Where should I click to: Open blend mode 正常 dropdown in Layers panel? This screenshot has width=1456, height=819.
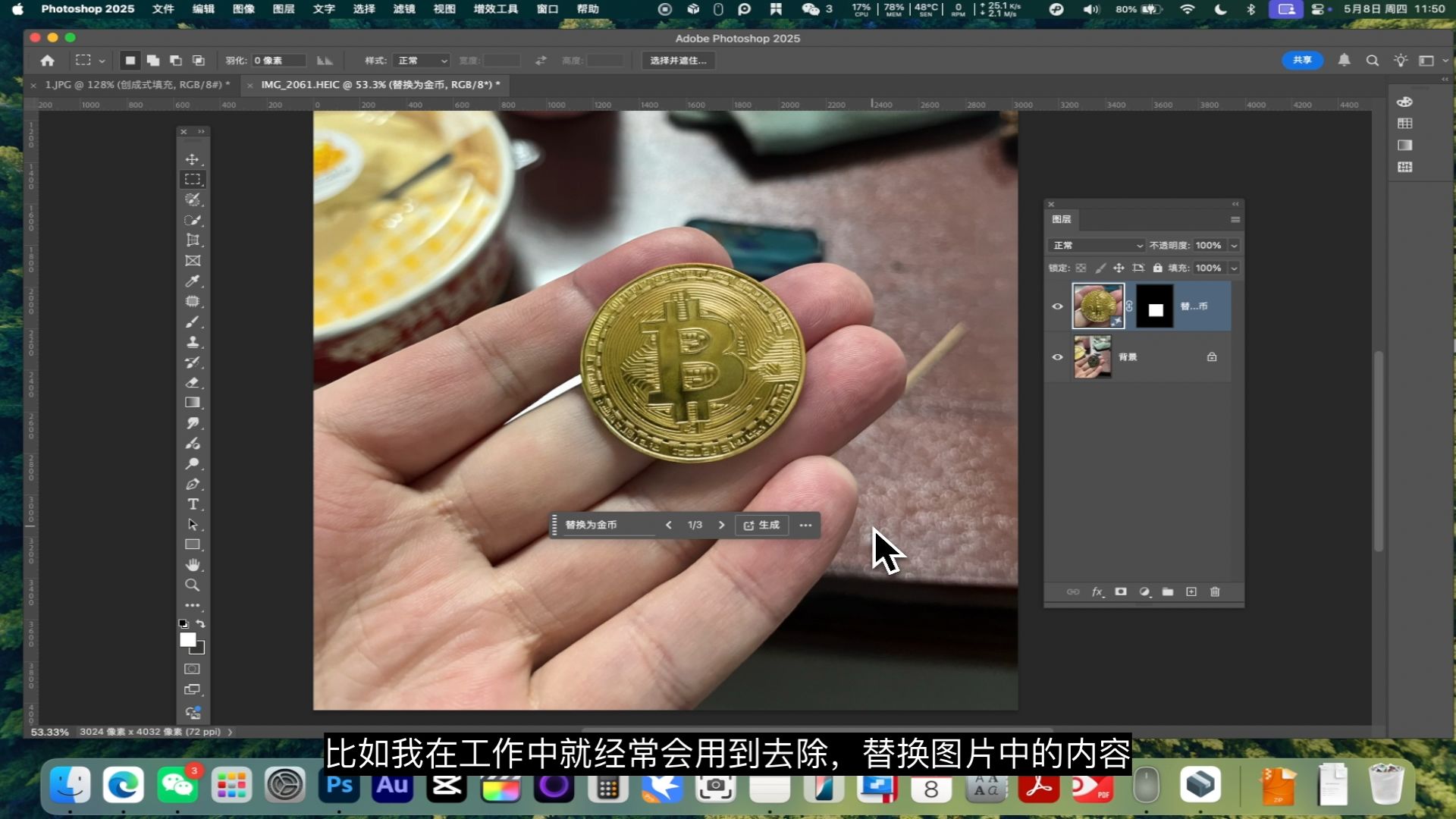1096,246
